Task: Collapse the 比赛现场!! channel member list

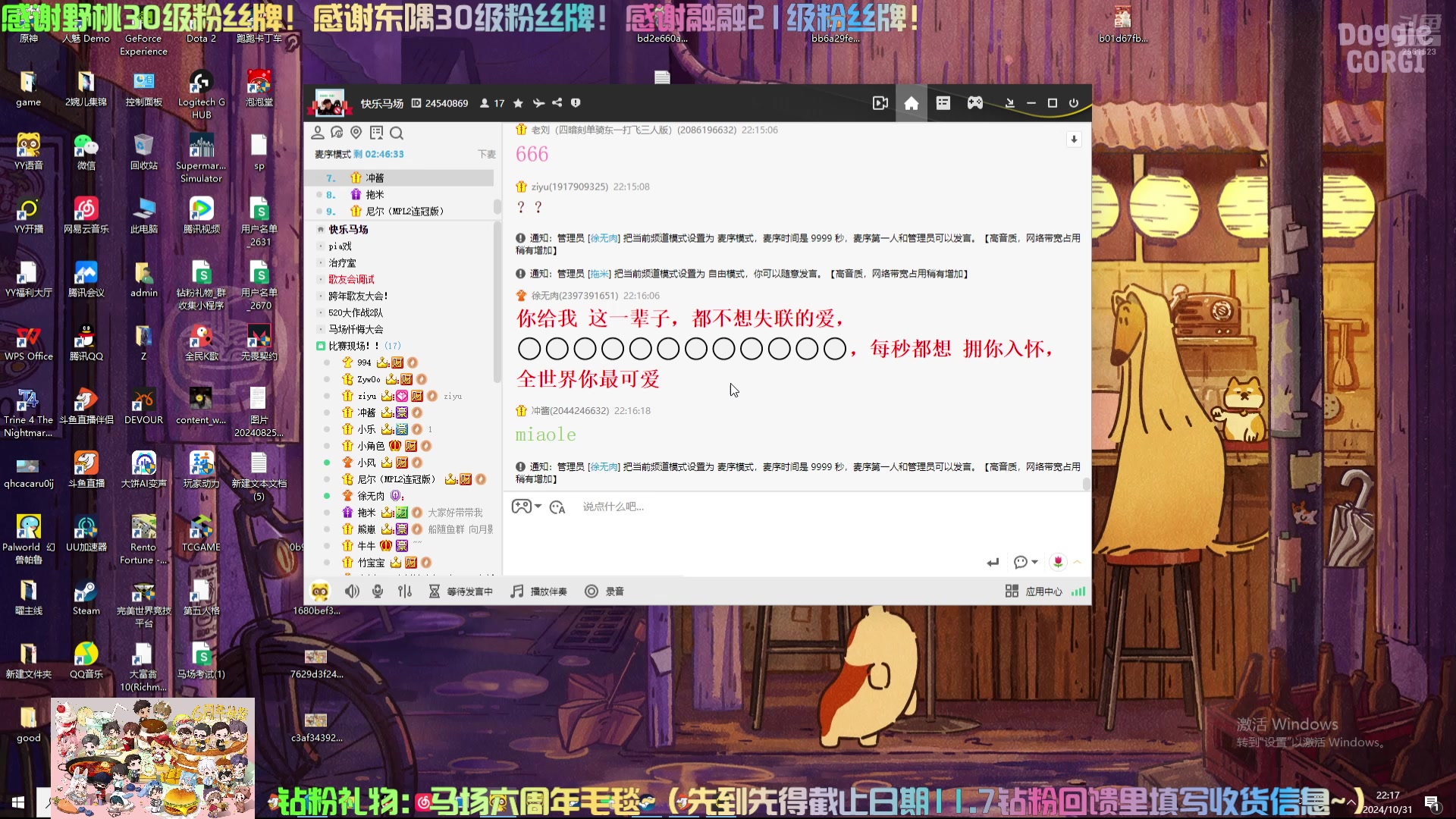Action: [321, 346]
